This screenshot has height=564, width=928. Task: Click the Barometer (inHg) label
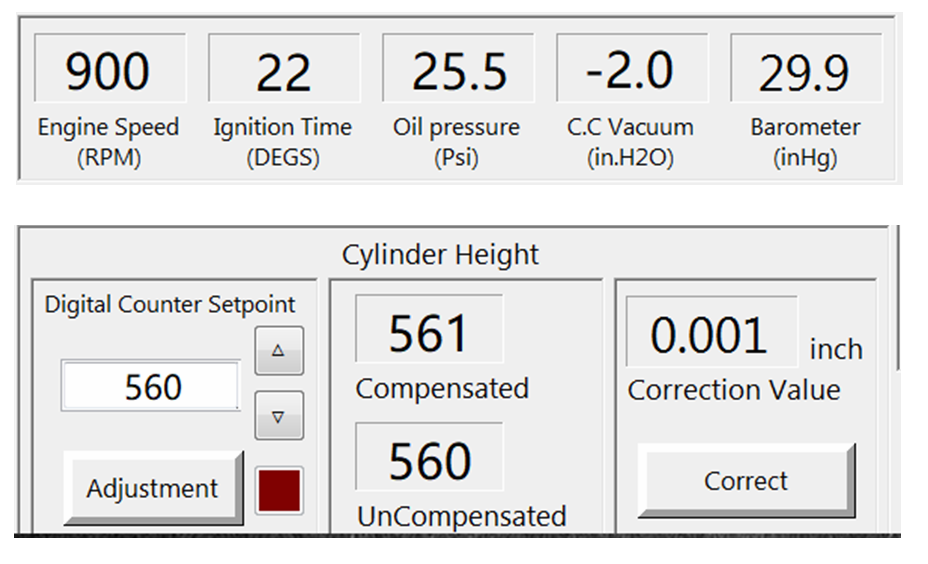pos(805,142)
